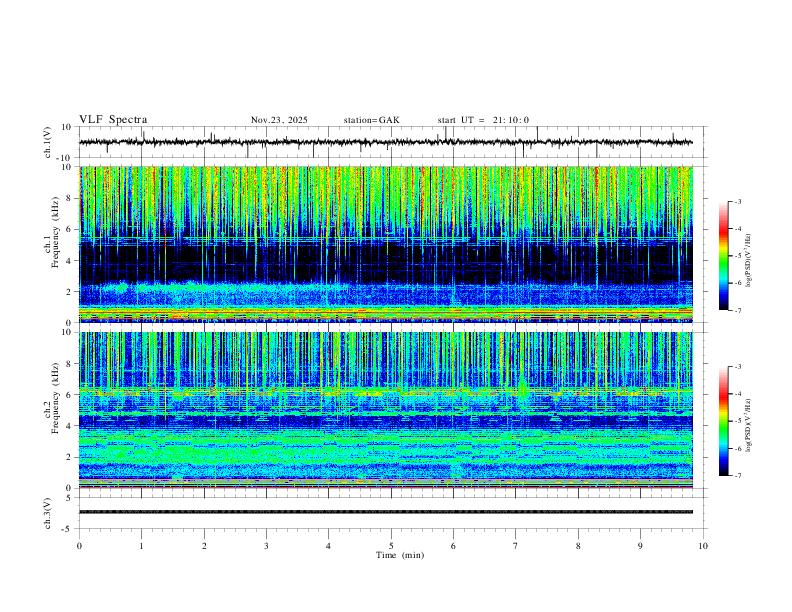Click time axis tick label '3'

pyautogui.click(x=266, y=546)
